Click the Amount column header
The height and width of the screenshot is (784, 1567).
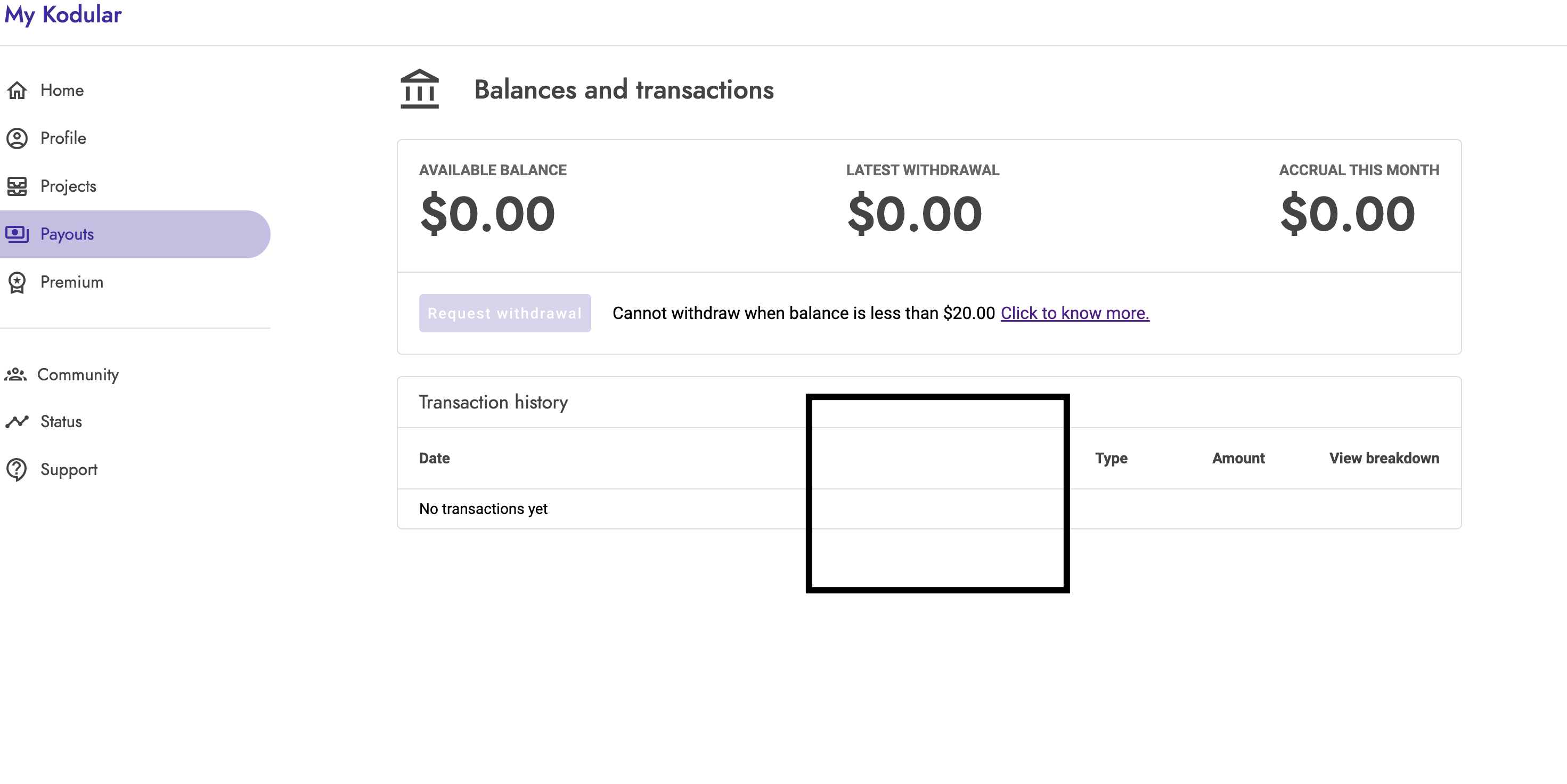[x=1238, y=458]
